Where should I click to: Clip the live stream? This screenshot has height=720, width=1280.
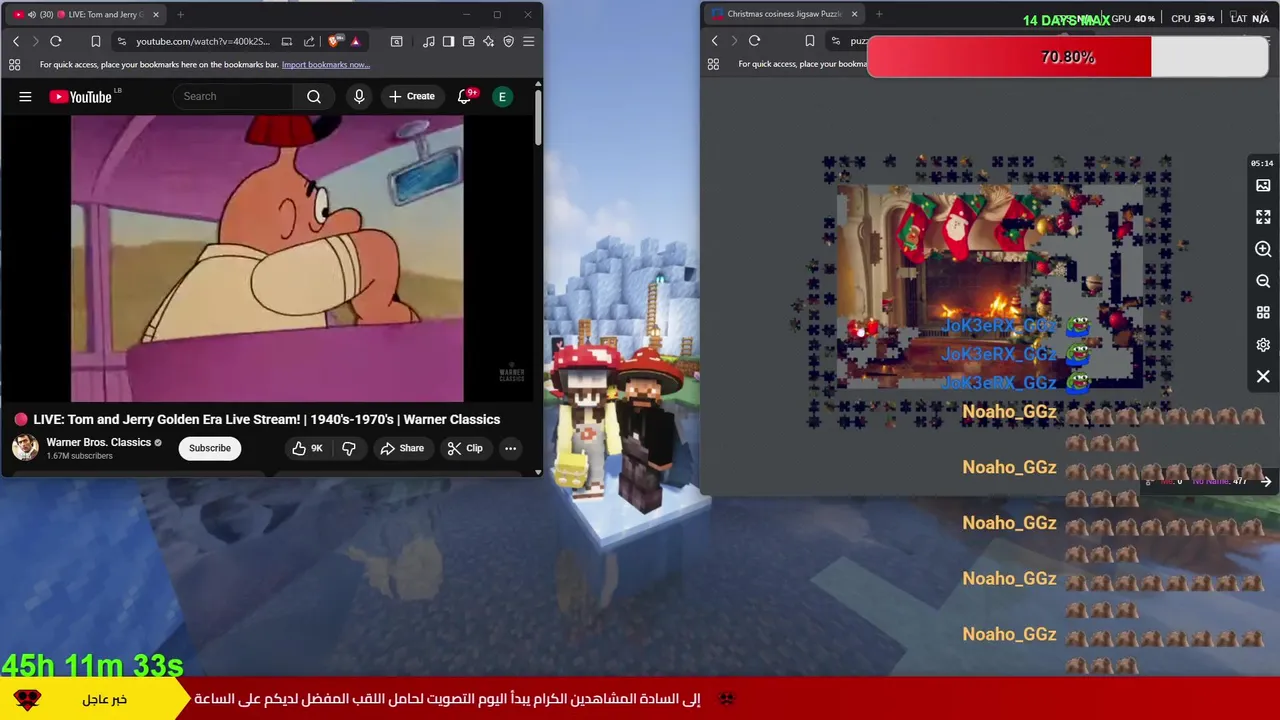[x=465, y=448]
